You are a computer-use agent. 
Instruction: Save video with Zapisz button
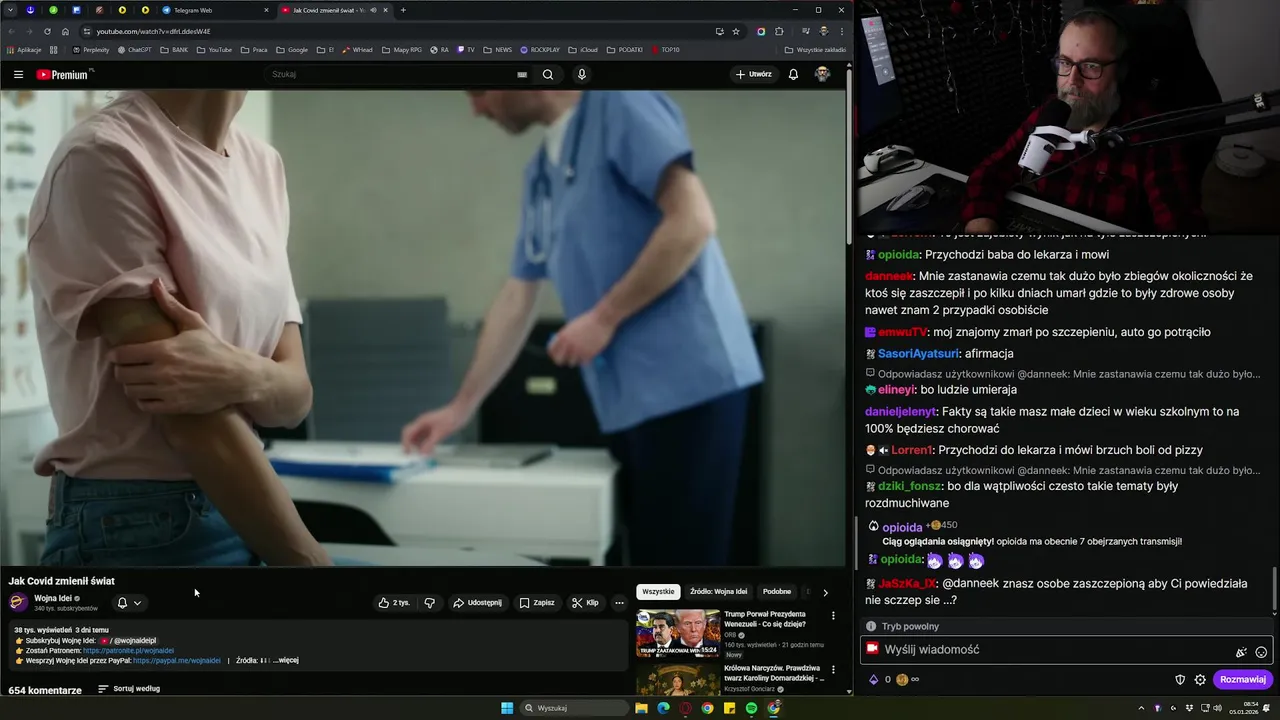(x=537, y=603)
